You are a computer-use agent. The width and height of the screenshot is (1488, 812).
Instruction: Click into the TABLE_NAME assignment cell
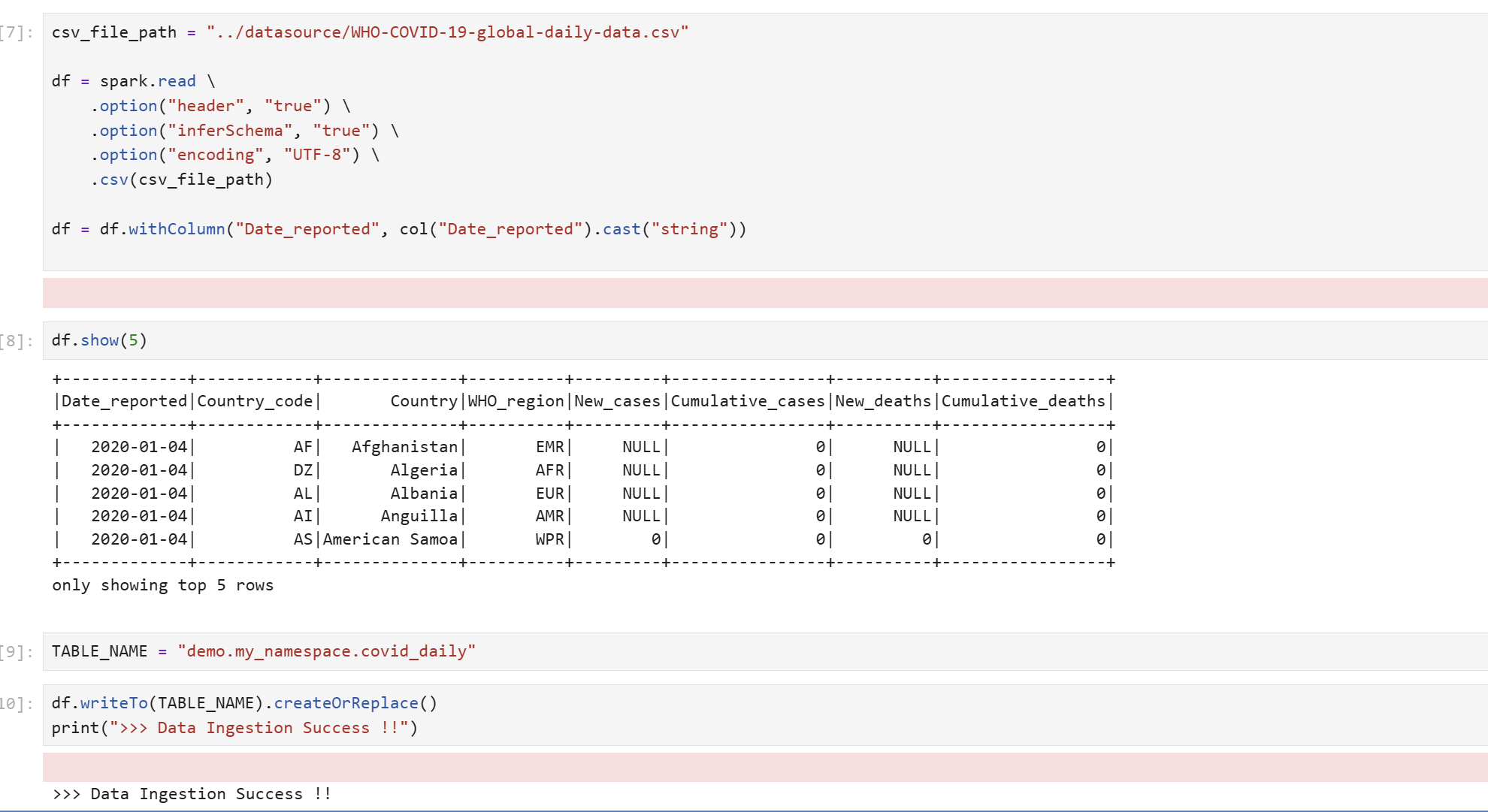click(x=263, y=651)
